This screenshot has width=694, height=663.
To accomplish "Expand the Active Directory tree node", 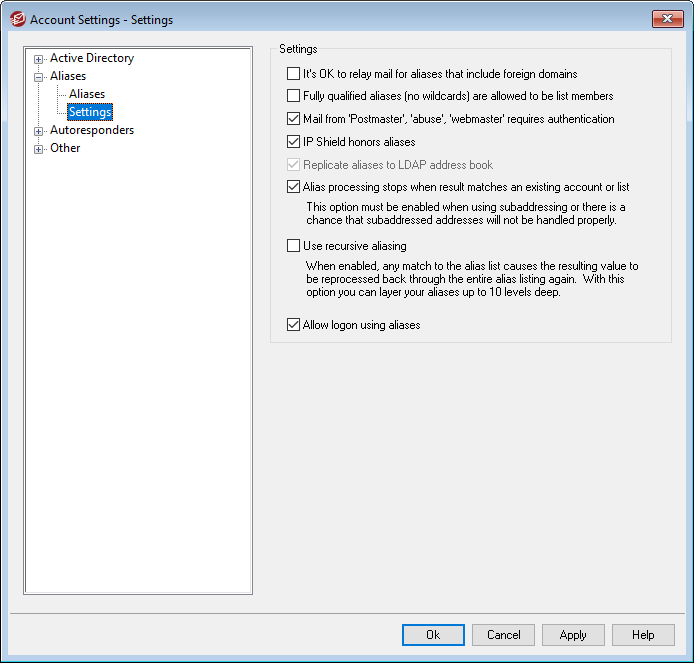I will tap(39, 59).
